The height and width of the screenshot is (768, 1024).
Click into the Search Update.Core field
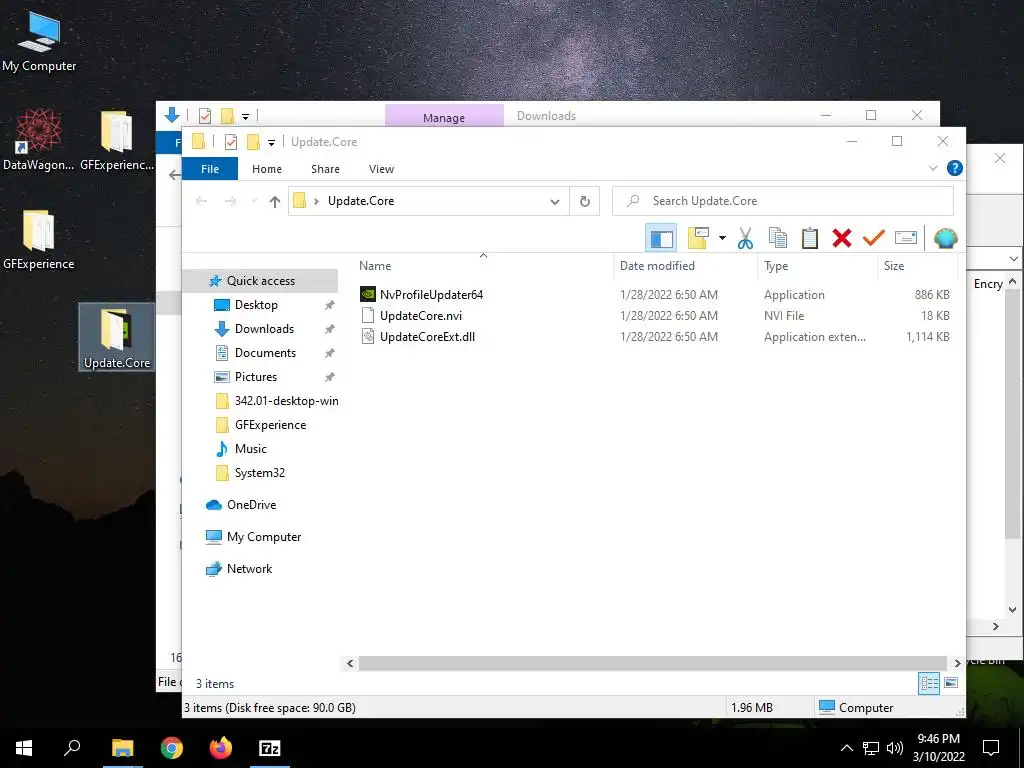tap(782, 201)
